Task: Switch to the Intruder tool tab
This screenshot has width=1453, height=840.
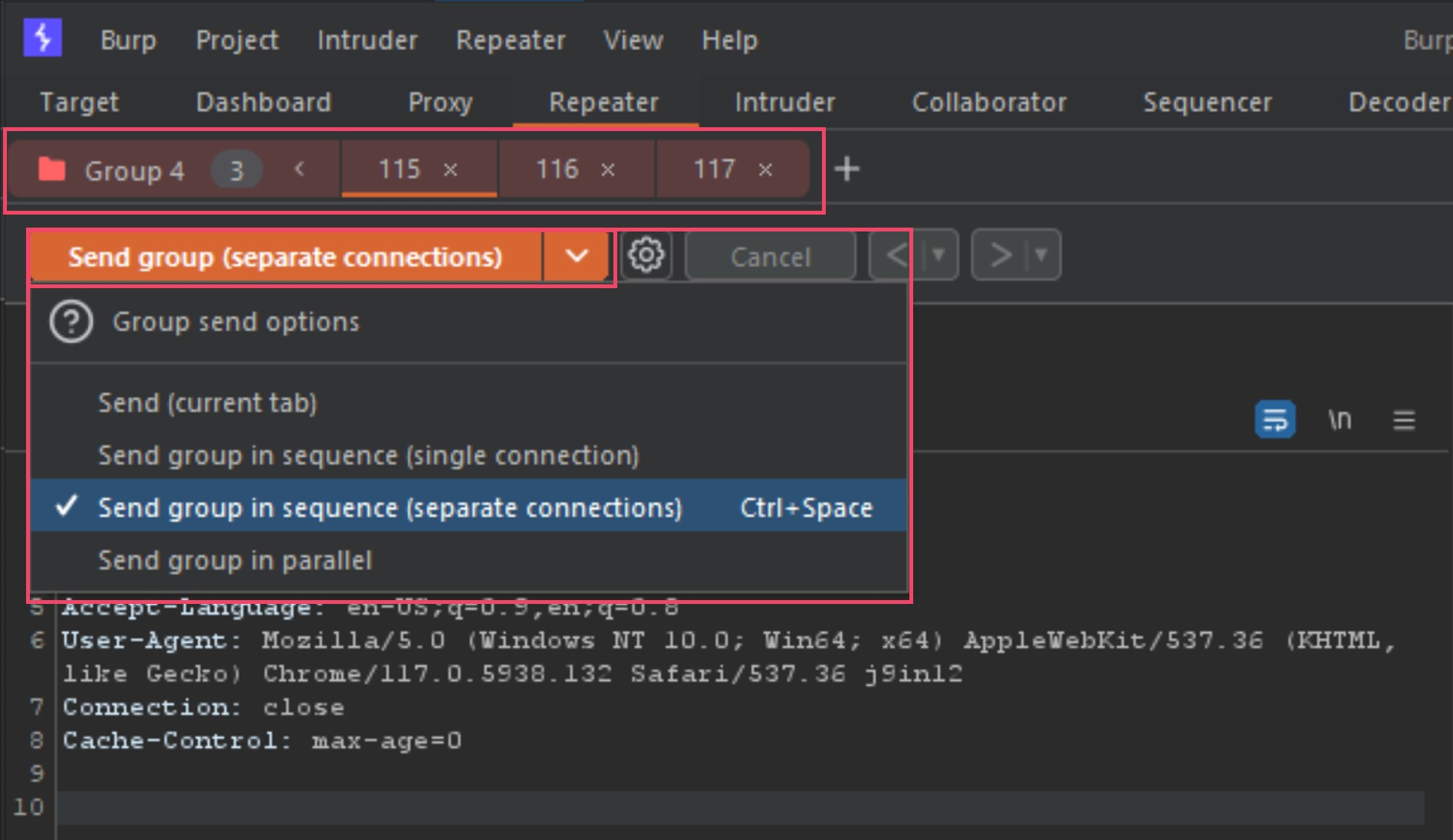Action: click(785, 103)
